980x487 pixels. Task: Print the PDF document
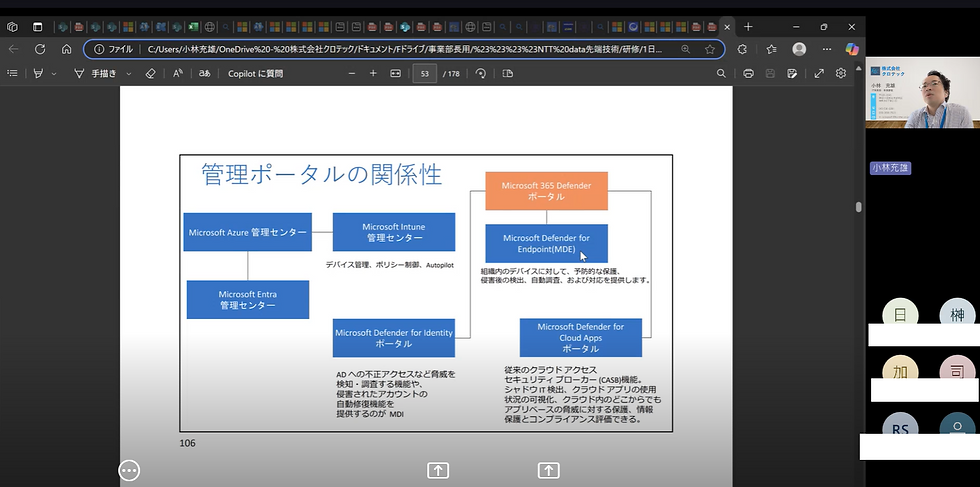748,73
